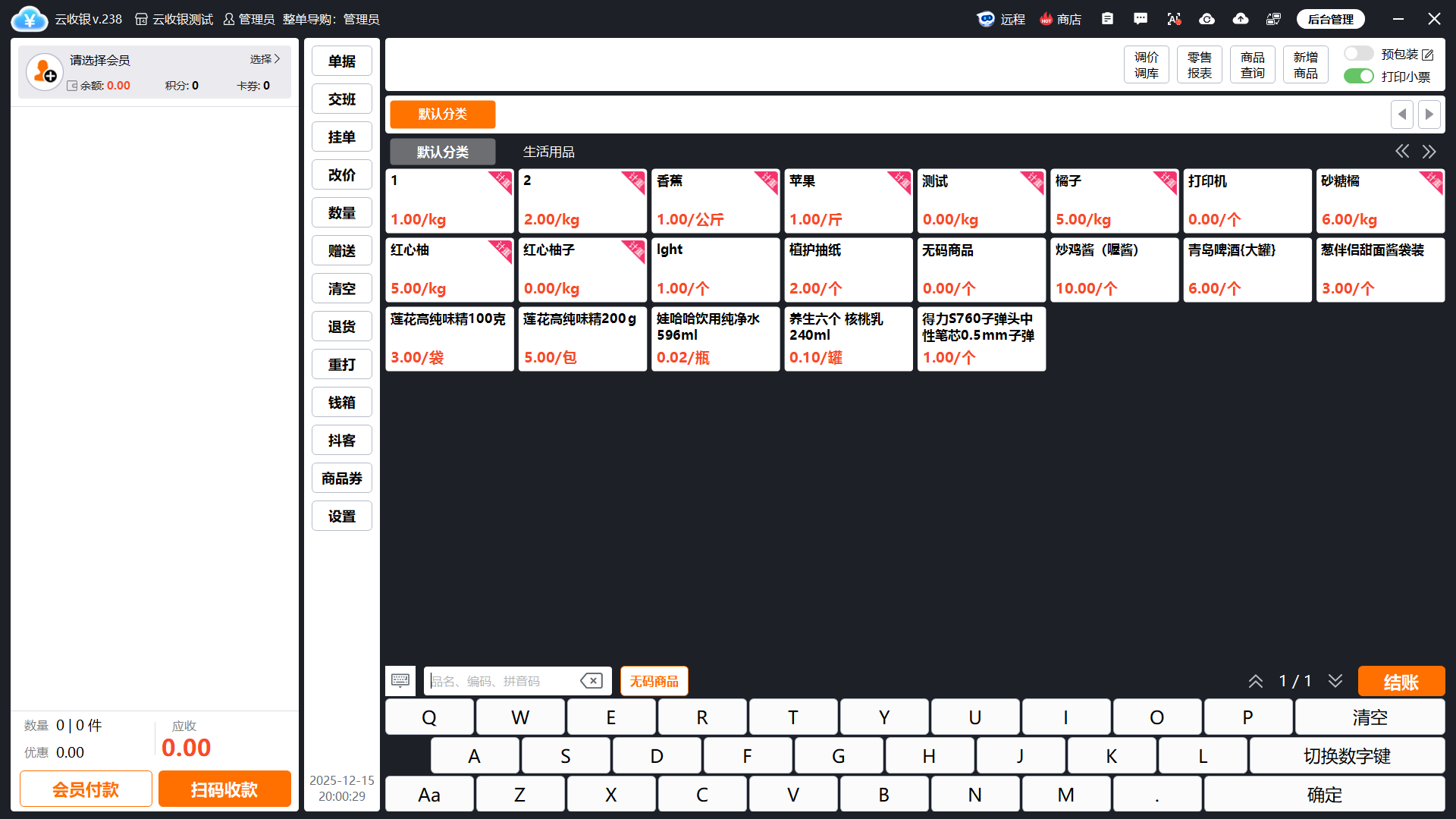Click the clipboard notes icon in title bar
This screenshot has width=1456, height=819.
[x=1107, y=19]
